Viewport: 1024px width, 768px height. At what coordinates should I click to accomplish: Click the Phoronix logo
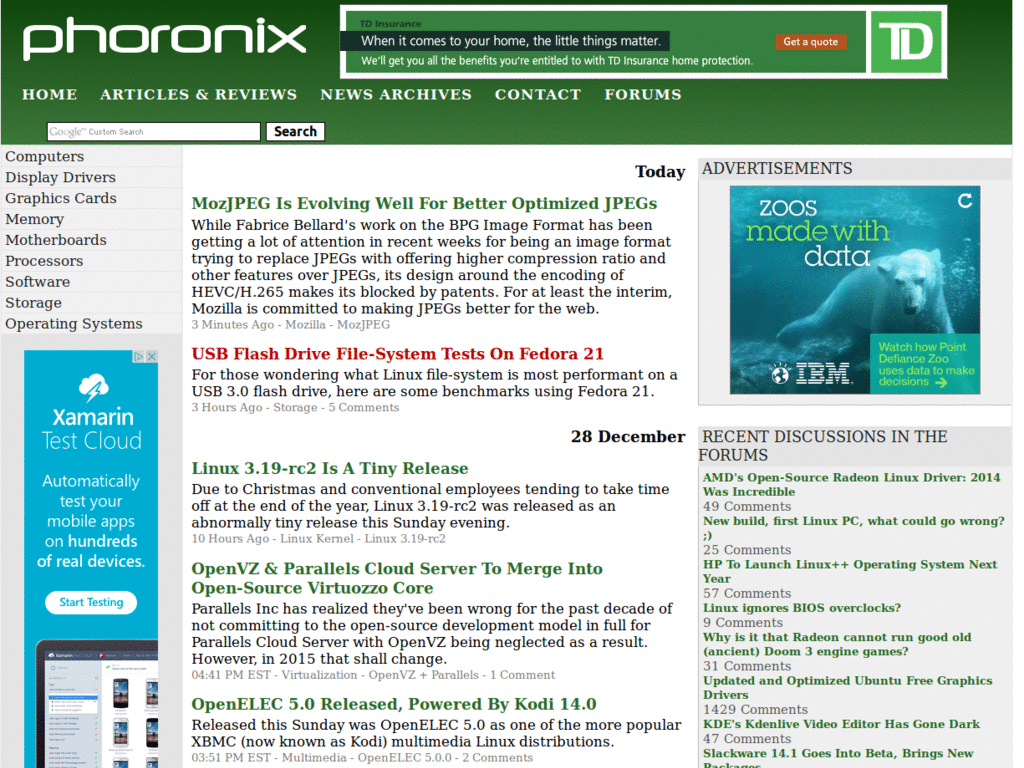165,39
